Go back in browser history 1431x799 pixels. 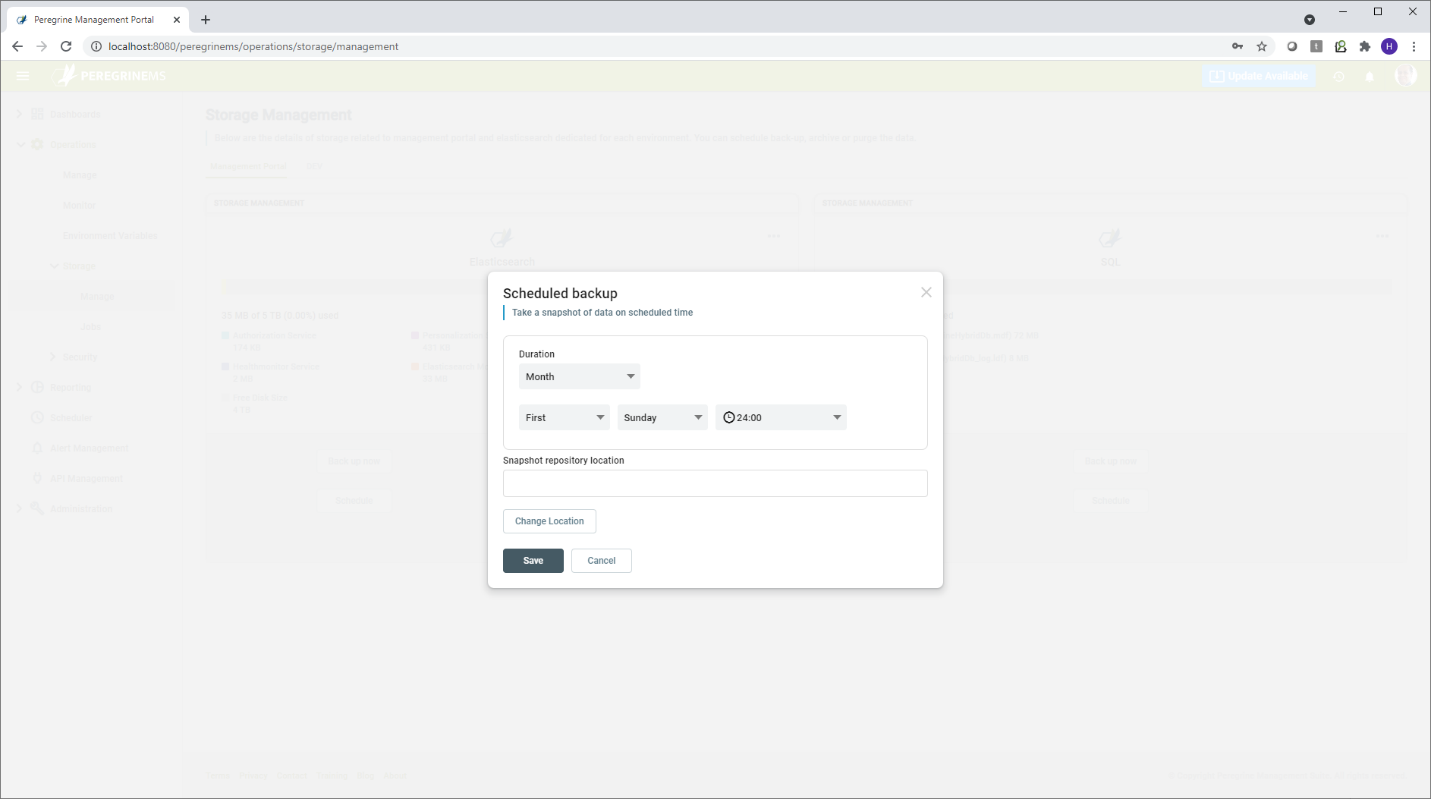pos(17,46)
